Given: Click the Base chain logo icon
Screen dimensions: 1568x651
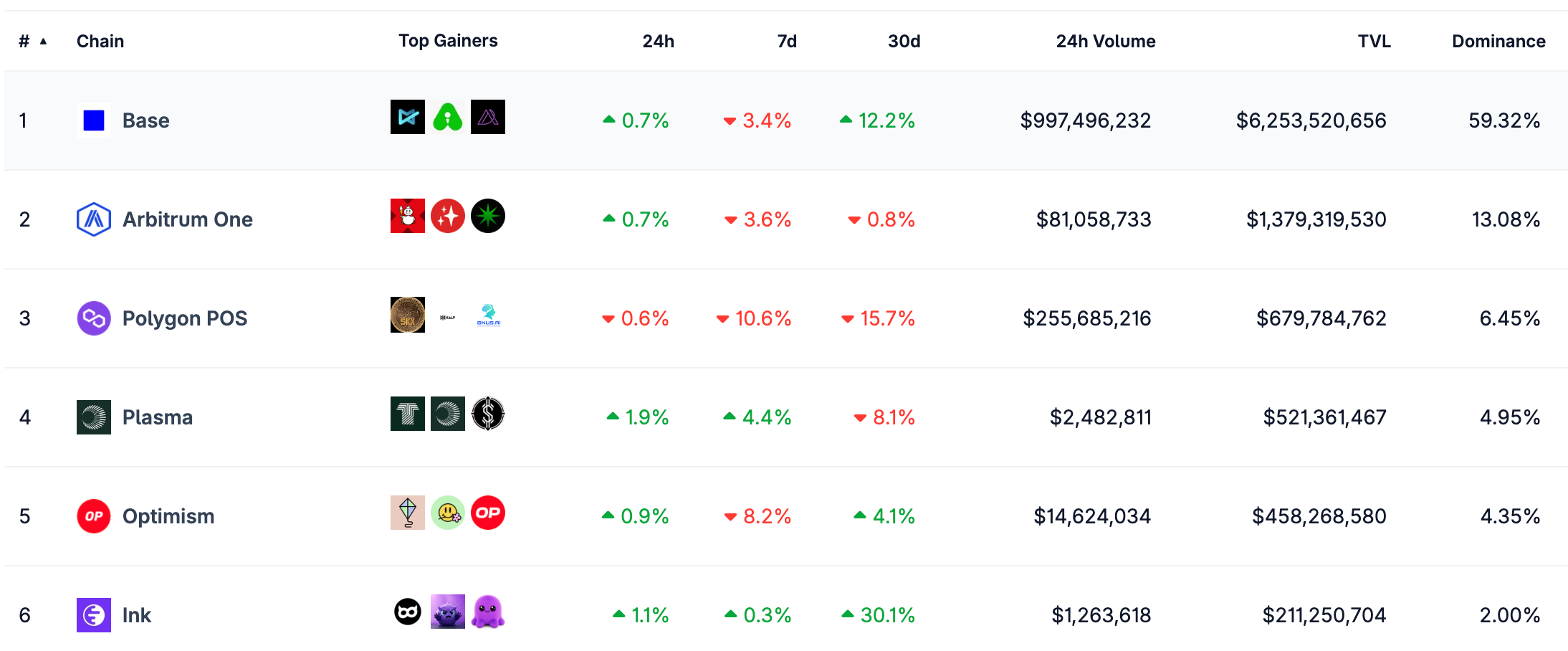Looking at the screenshot, I should pyautogui.click(x=94, y=120).
